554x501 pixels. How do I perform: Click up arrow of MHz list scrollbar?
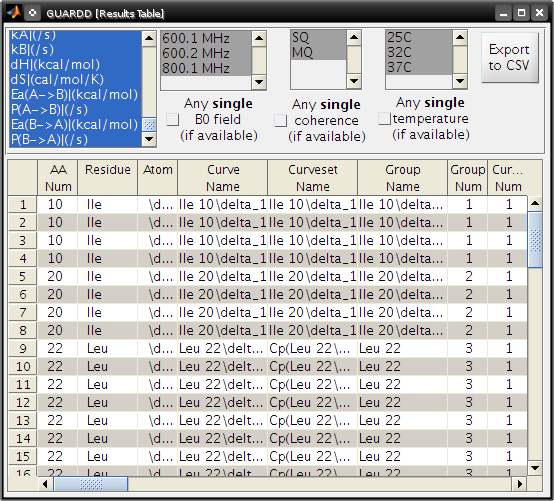pyautogui.click(x=259, y=38)
